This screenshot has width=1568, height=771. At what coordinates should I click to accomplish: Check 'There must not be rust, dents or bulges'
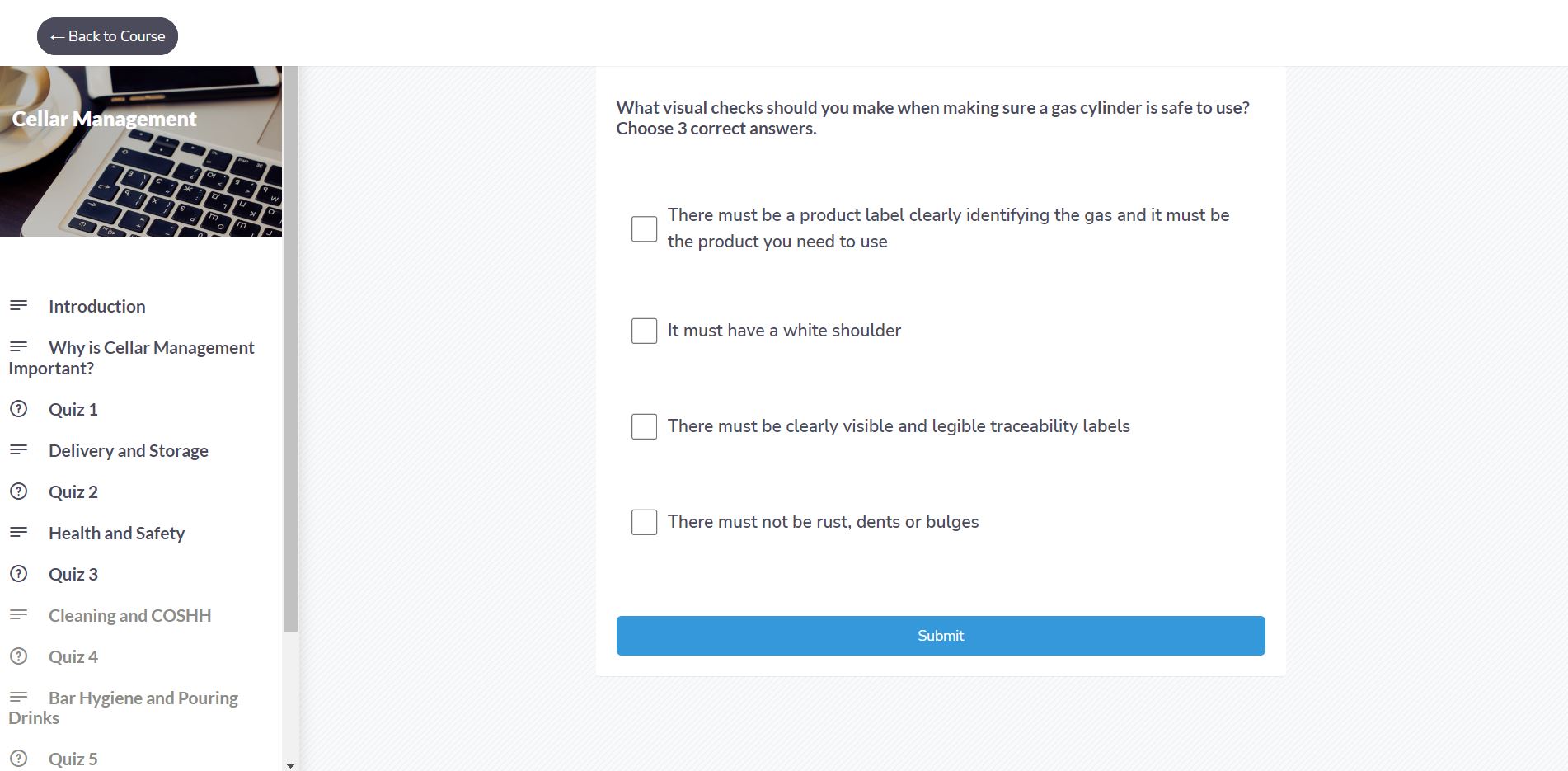point(644,522)
